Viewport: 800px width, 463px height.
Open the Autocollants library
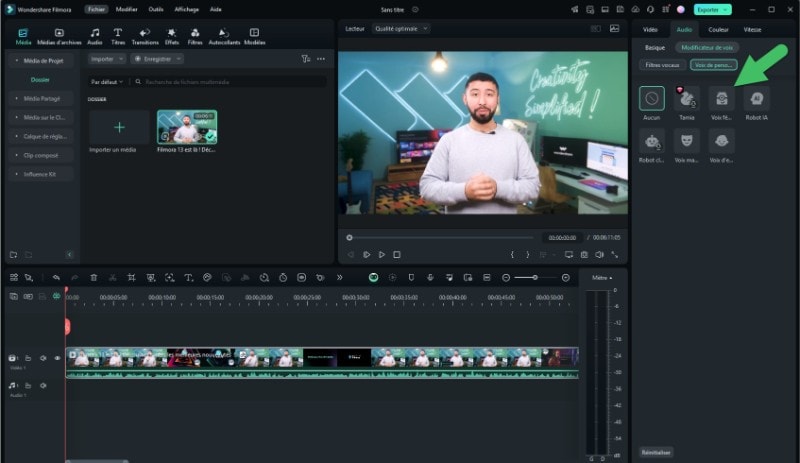point(224,37)
